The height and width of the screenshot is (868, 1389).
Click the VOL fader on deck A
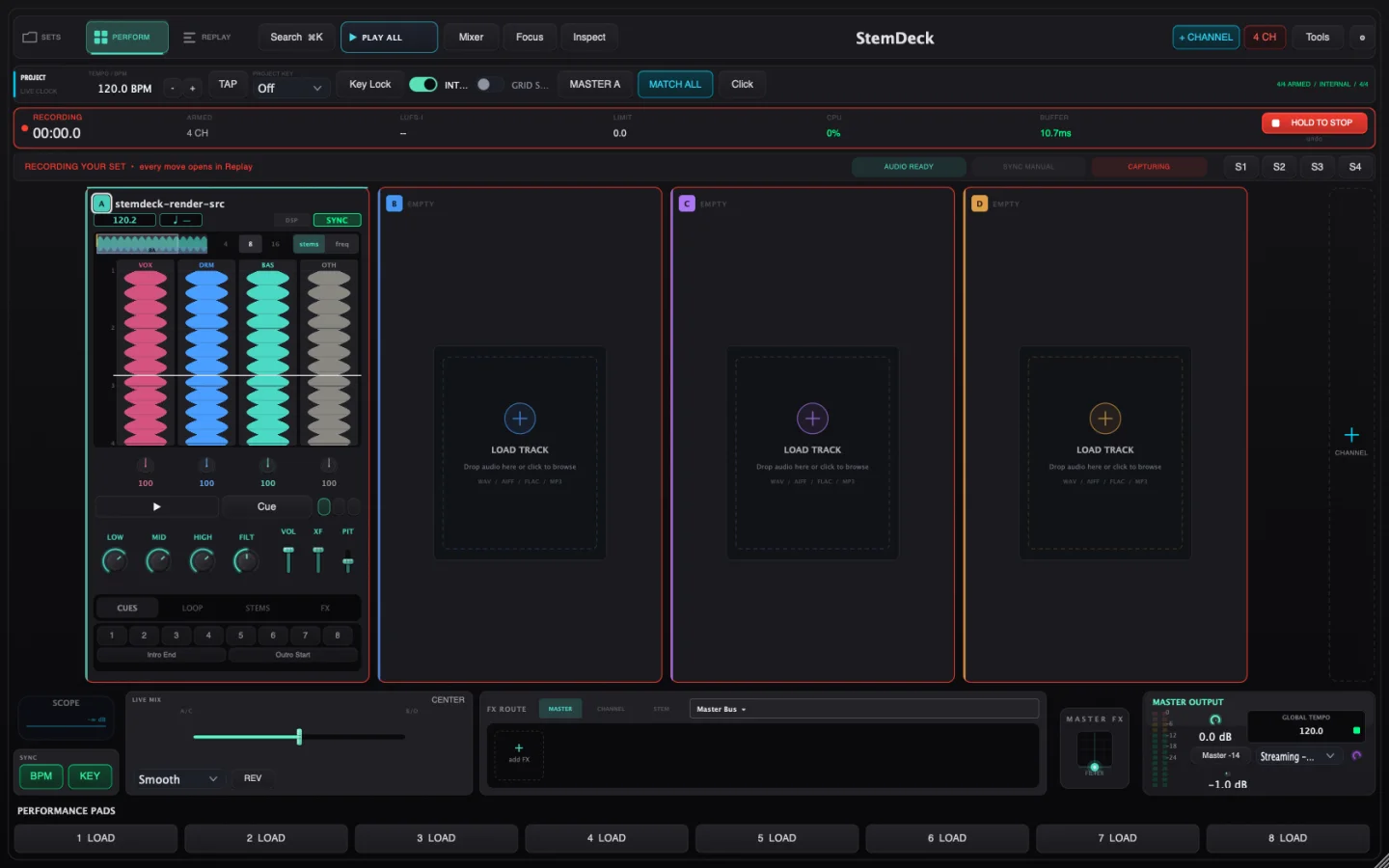point(287,558)
